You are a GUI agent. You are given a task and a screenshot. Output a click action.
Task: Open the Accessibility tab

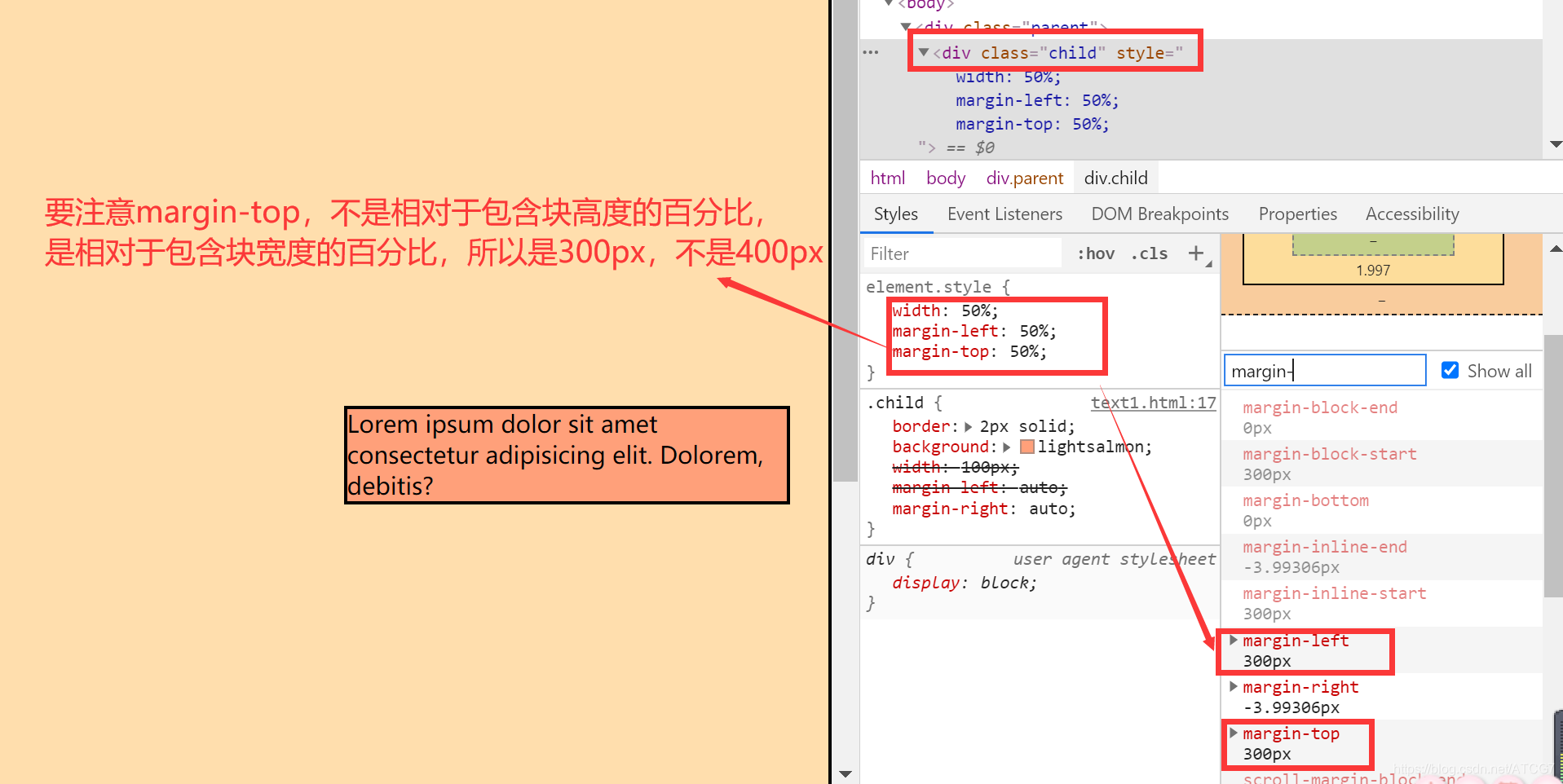pyautogui.click(x=1412, y=214)
